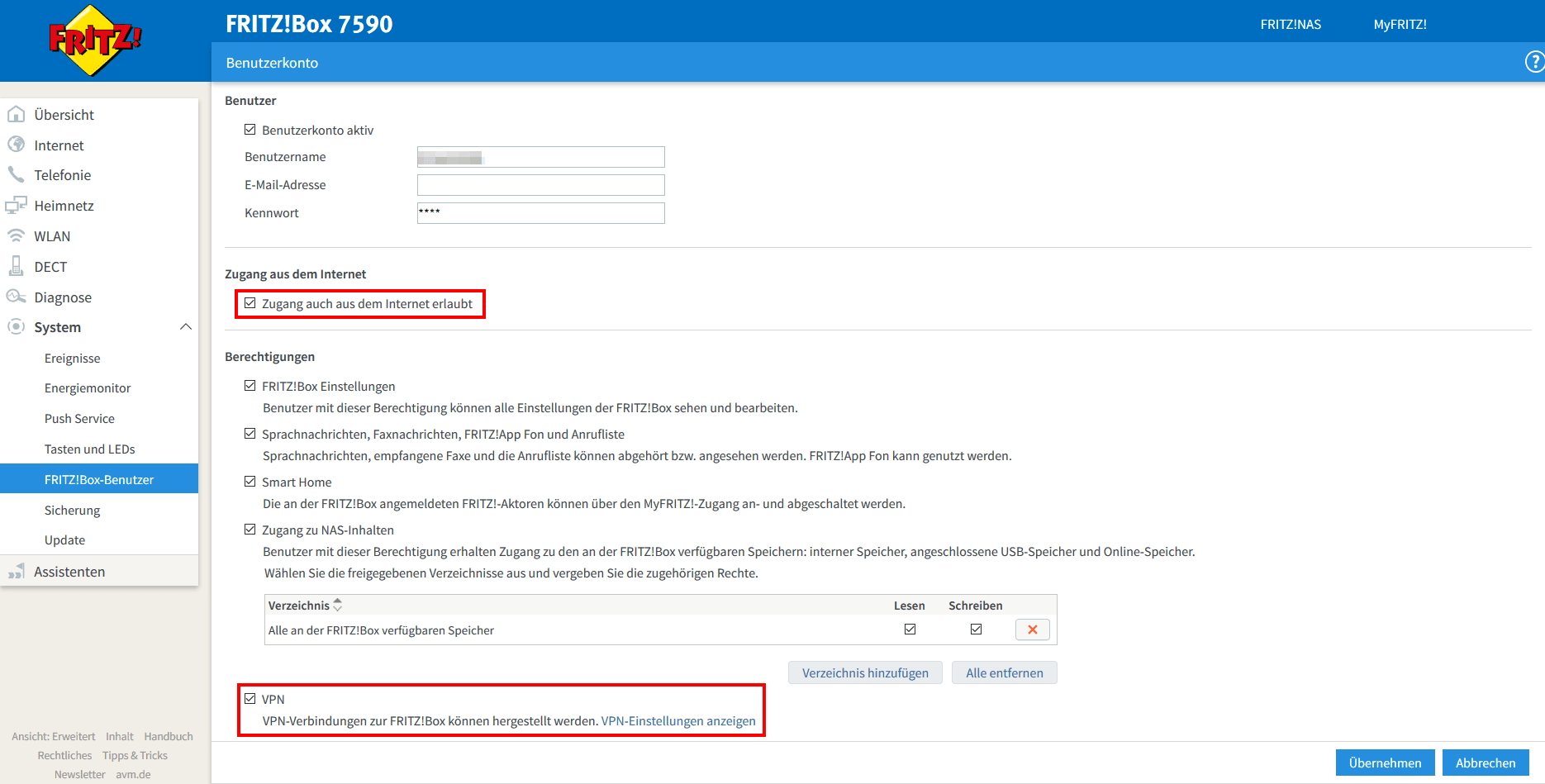This screenshot has width=1545, height=784.
Task: Click the Diagnose icon
Action: click(16, 297)
